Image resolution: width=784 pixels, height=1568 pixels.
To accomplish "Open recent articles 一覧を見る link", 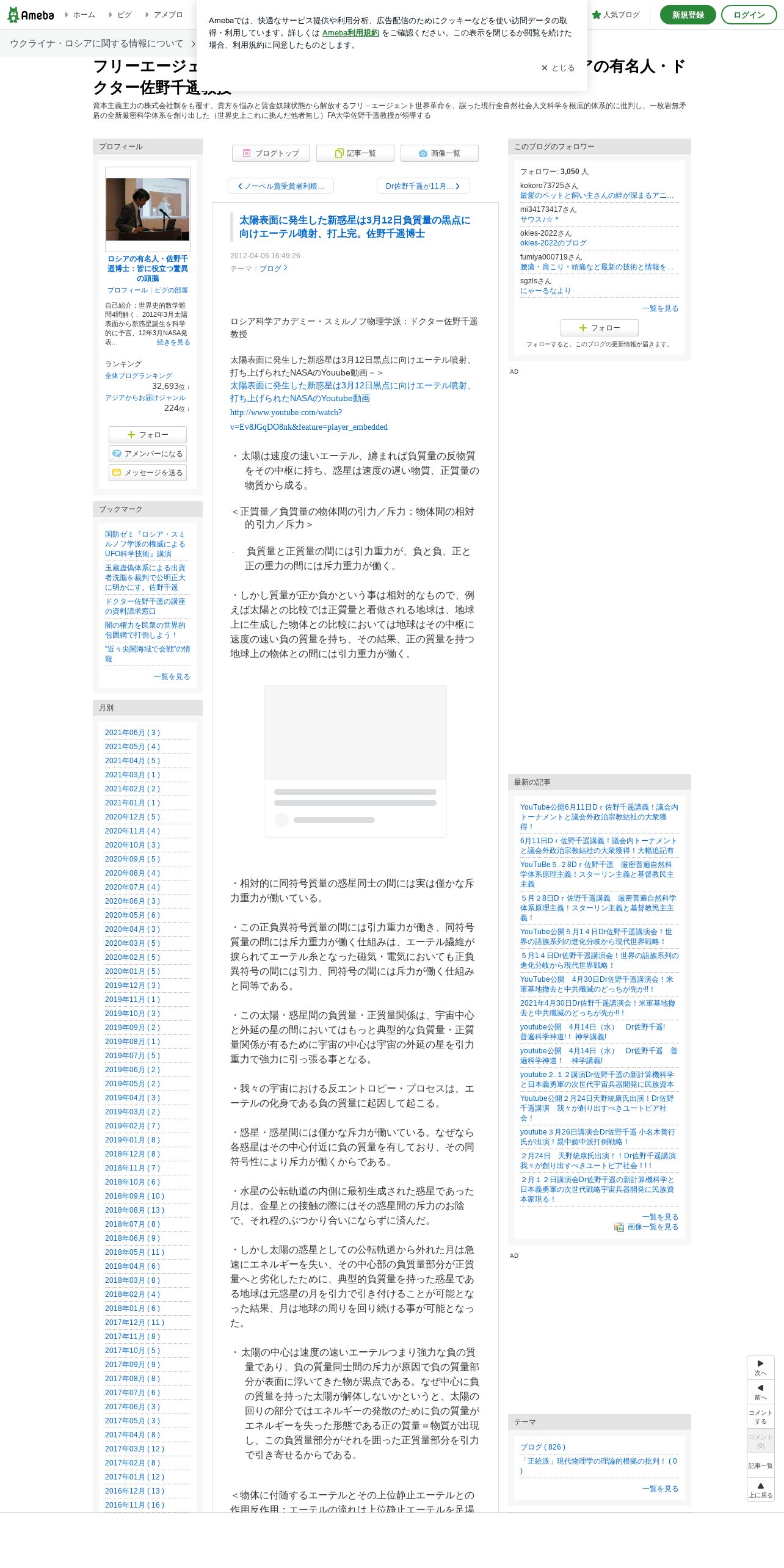I will click(661, 1217).
